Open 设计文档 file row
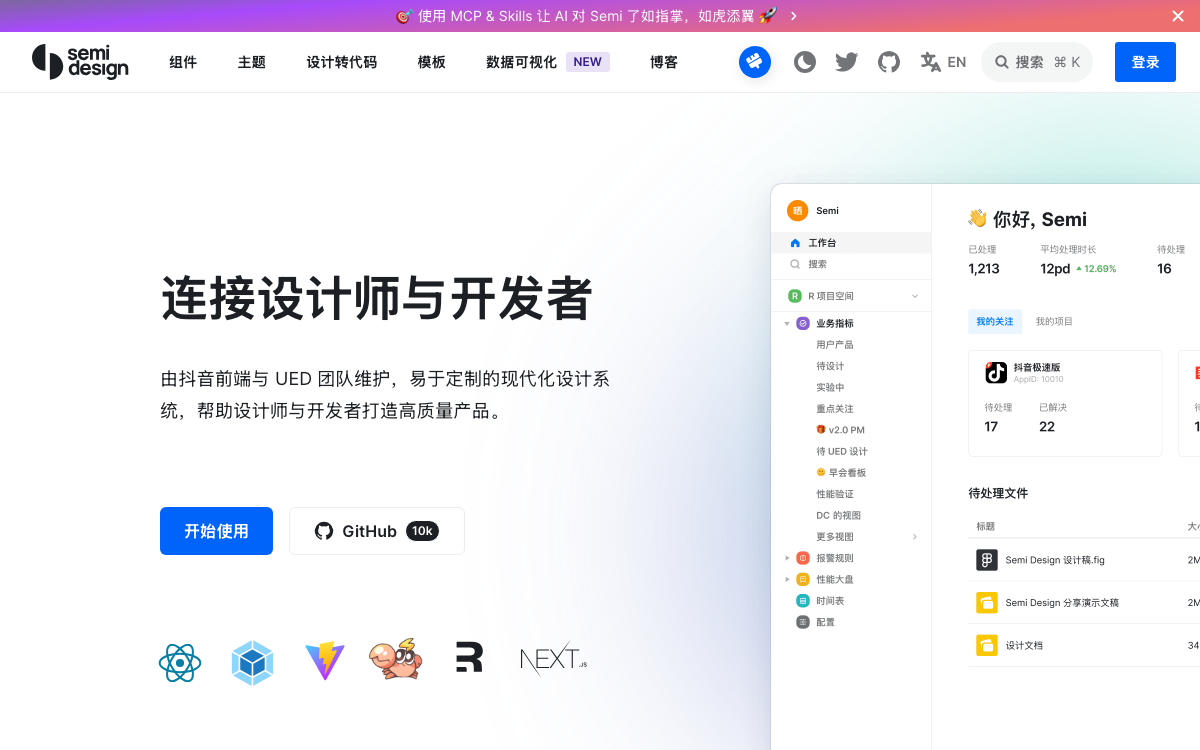Image resolution: width=1200 pixels, height=750 pixels. coord(1084,645)
